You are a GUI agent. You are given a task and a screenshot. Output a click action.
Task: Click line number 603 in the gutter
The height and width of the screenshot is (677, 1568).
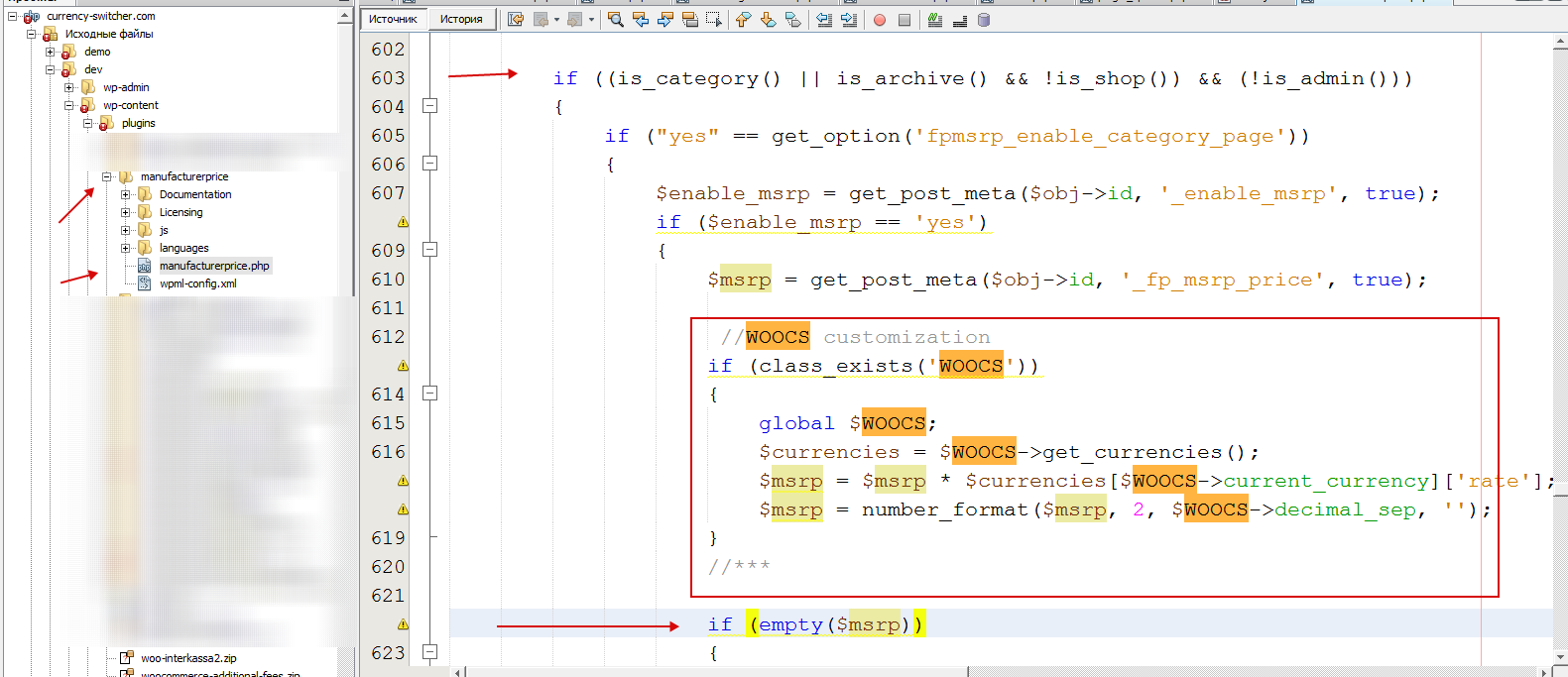[388, 78]
